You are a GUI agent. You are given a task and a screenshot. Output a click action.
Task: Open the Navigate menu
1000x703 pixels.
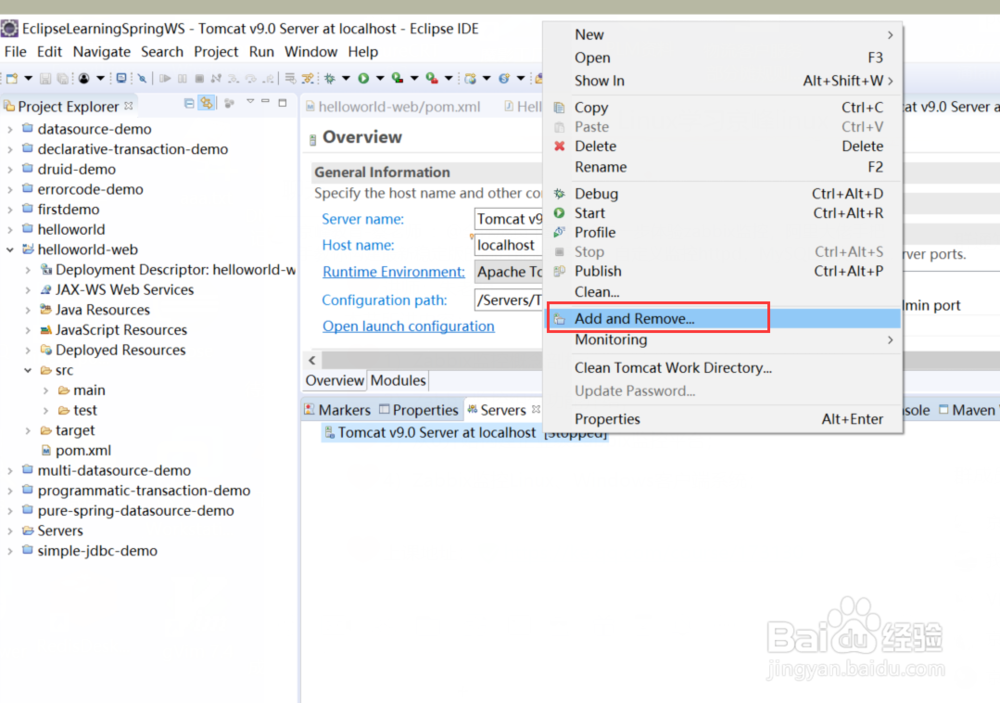tap(101, 52)
